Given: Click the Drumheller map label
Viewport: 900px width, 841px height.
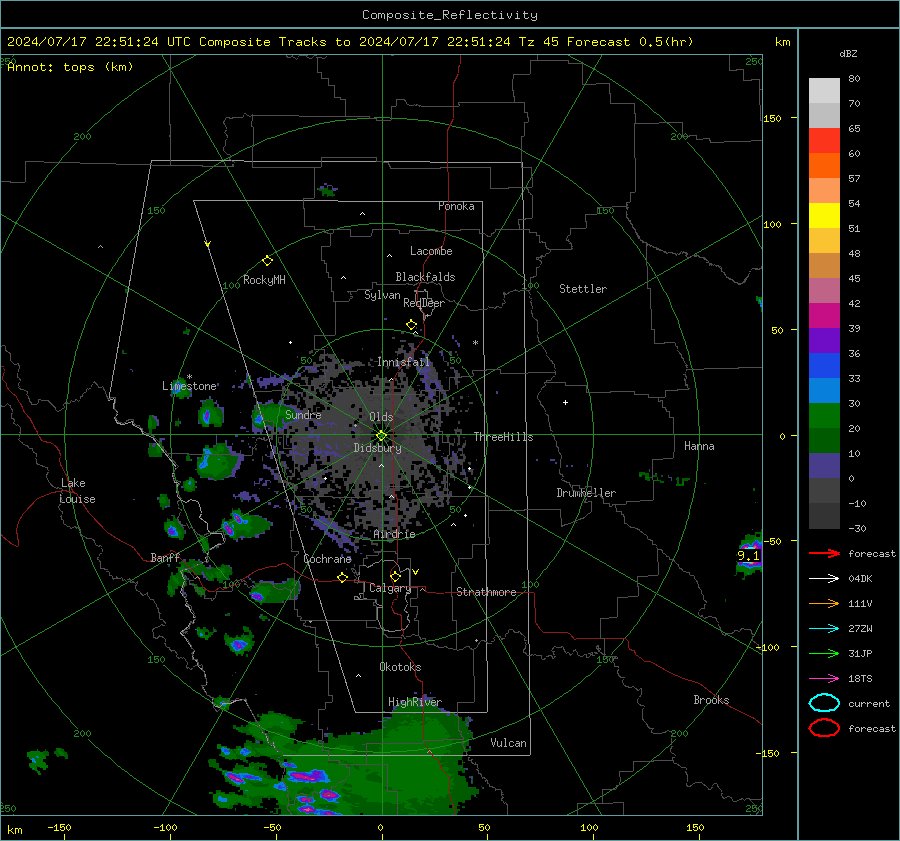Looking at the screenshot, I should pos(586,493).
